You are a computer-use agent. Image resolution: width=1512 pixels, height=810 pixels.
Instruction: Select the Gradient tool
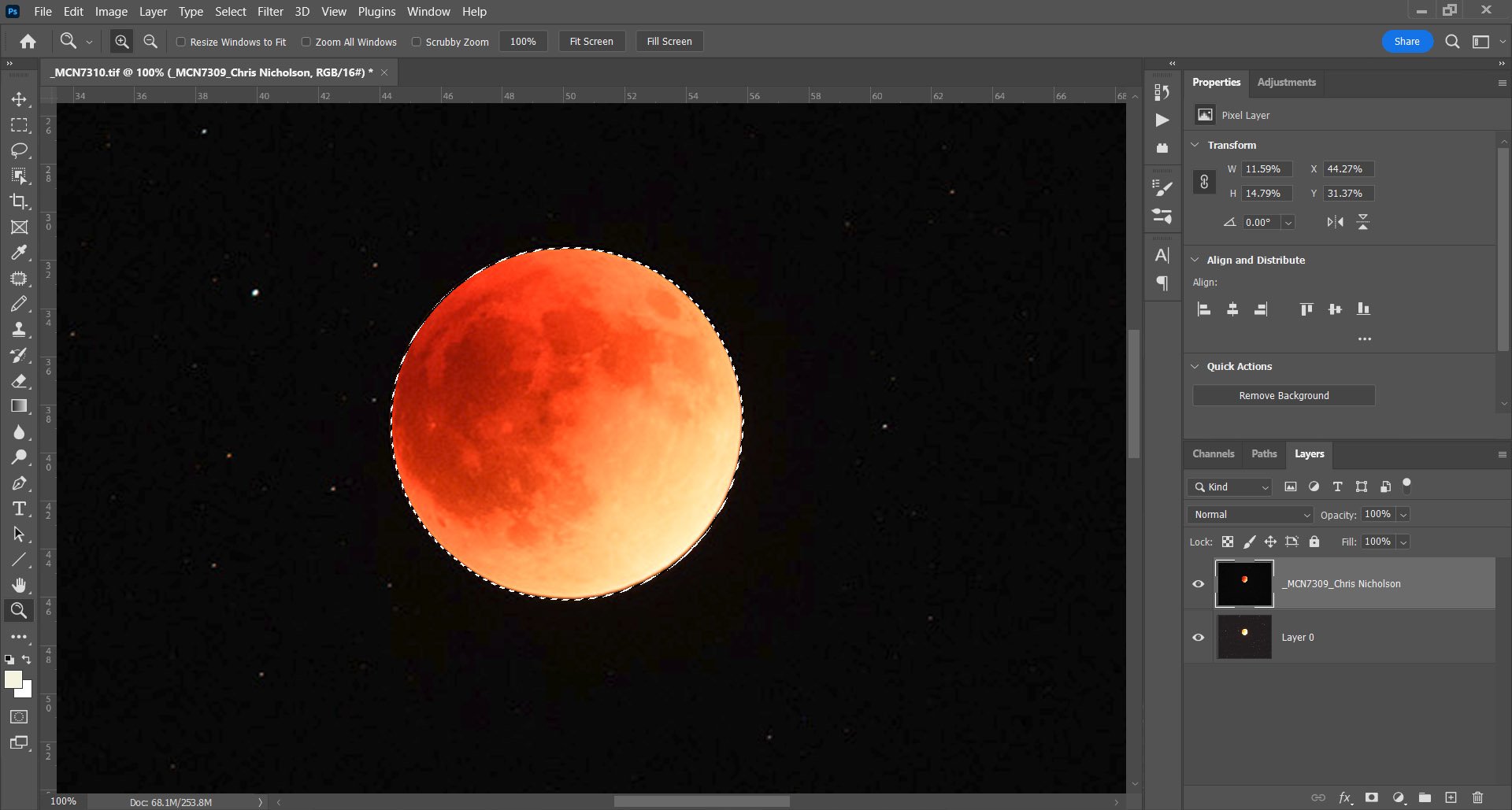click(19, 406)
